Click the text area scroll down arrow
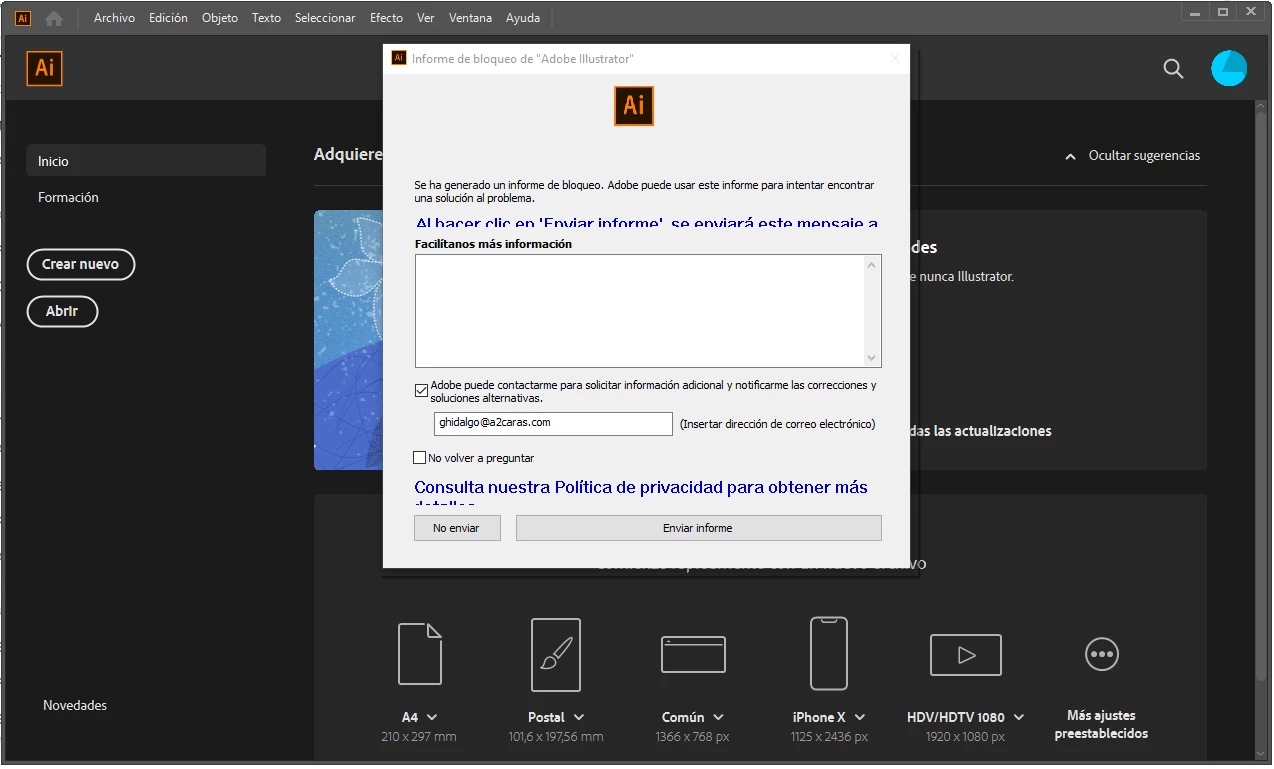 pyautogui.click(x=872, y=358)
